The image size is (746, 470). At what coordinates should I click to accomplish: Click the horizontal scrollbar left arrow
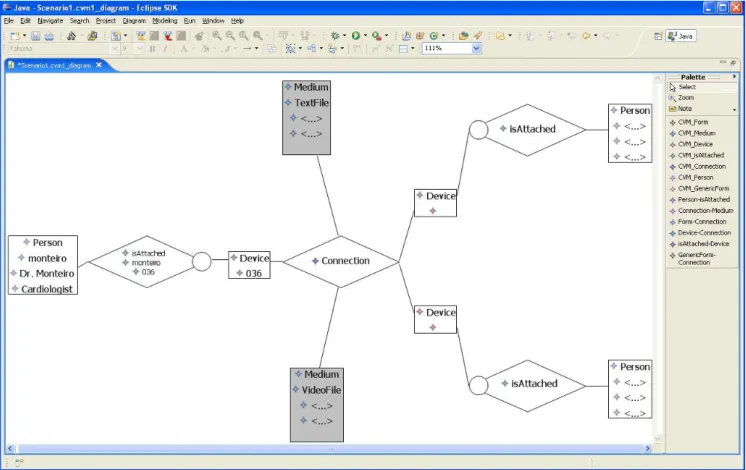coord(10,448)
